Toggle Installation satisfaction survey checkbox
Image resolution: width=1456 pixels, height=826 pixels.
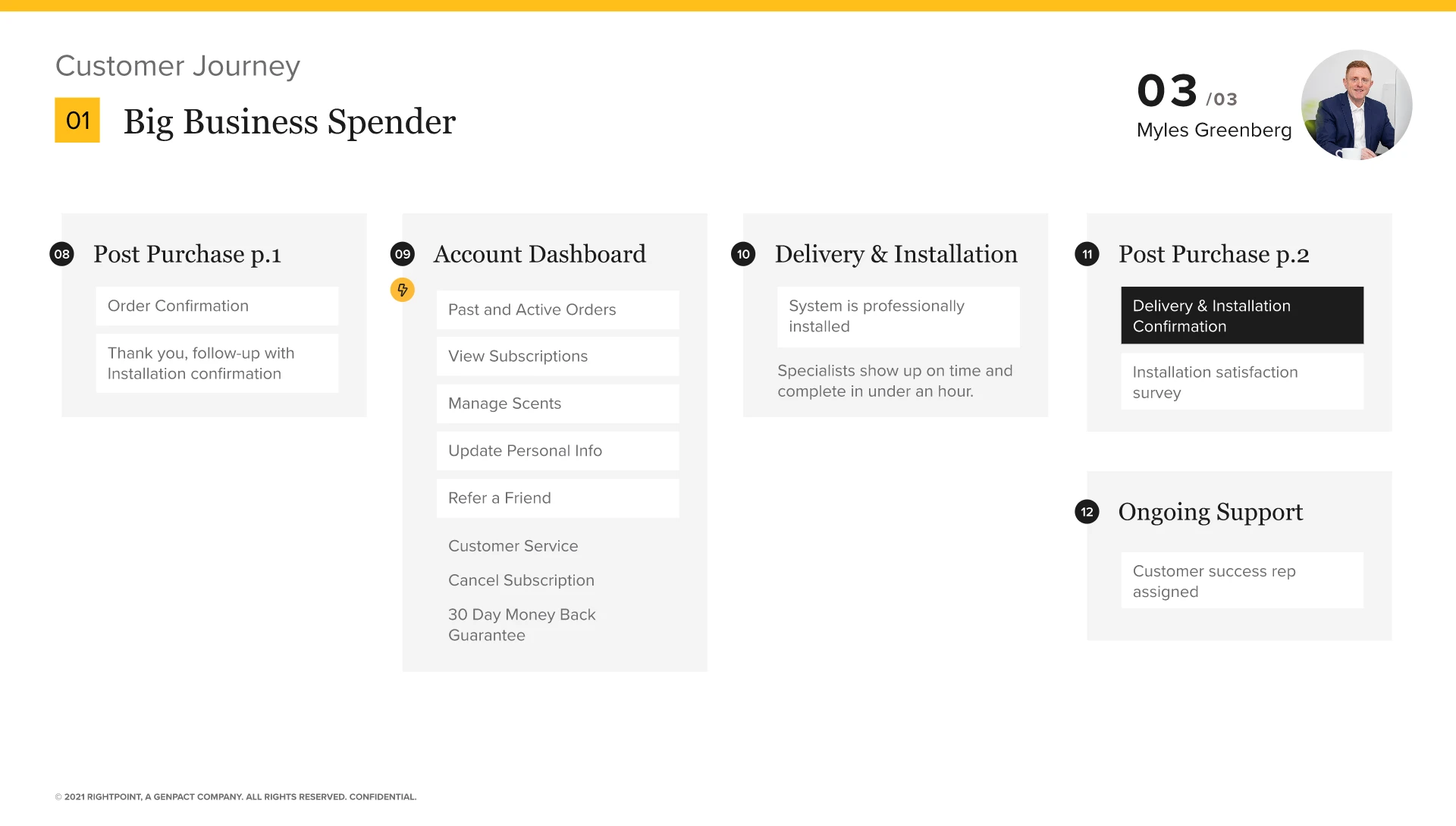click(x=1242, y=382)
